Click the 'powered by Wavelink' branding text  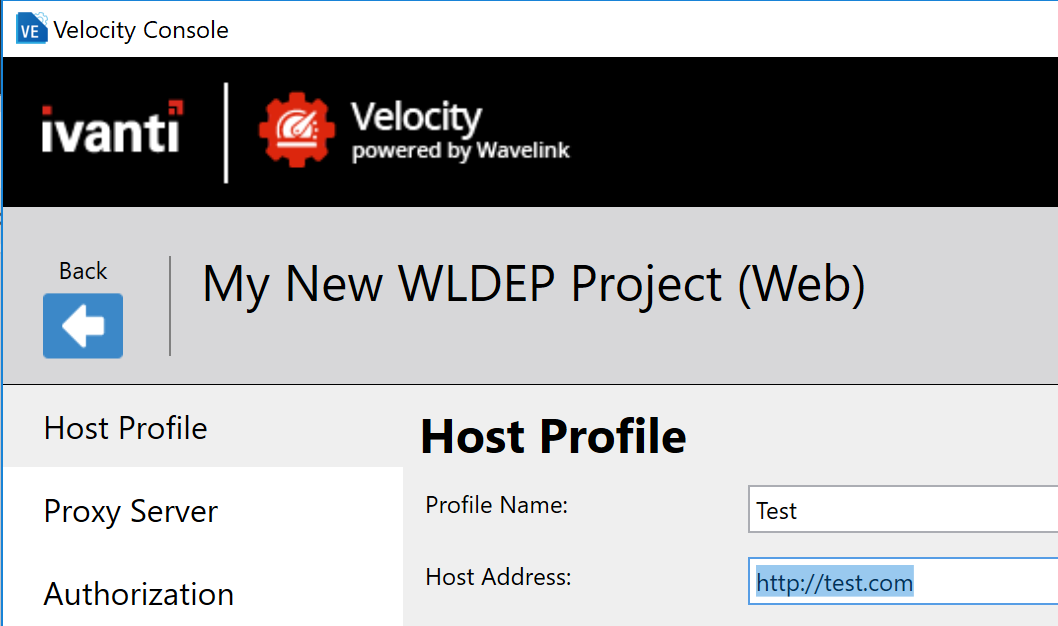tap(461, 153)
